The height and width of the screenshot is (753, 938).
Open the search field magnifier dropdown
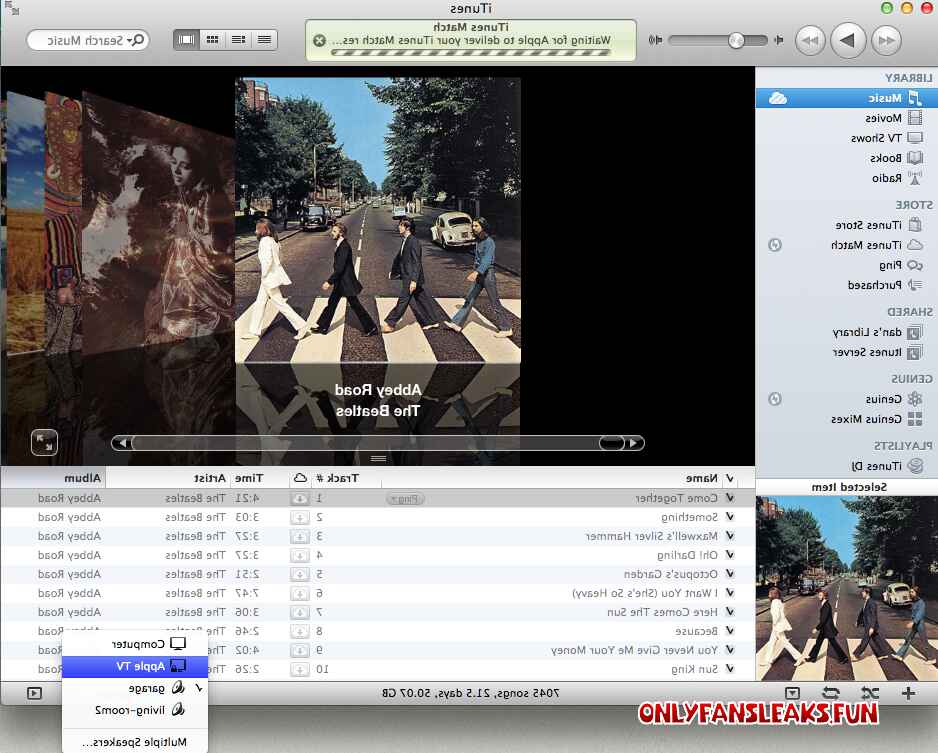[x=136, y=40]
